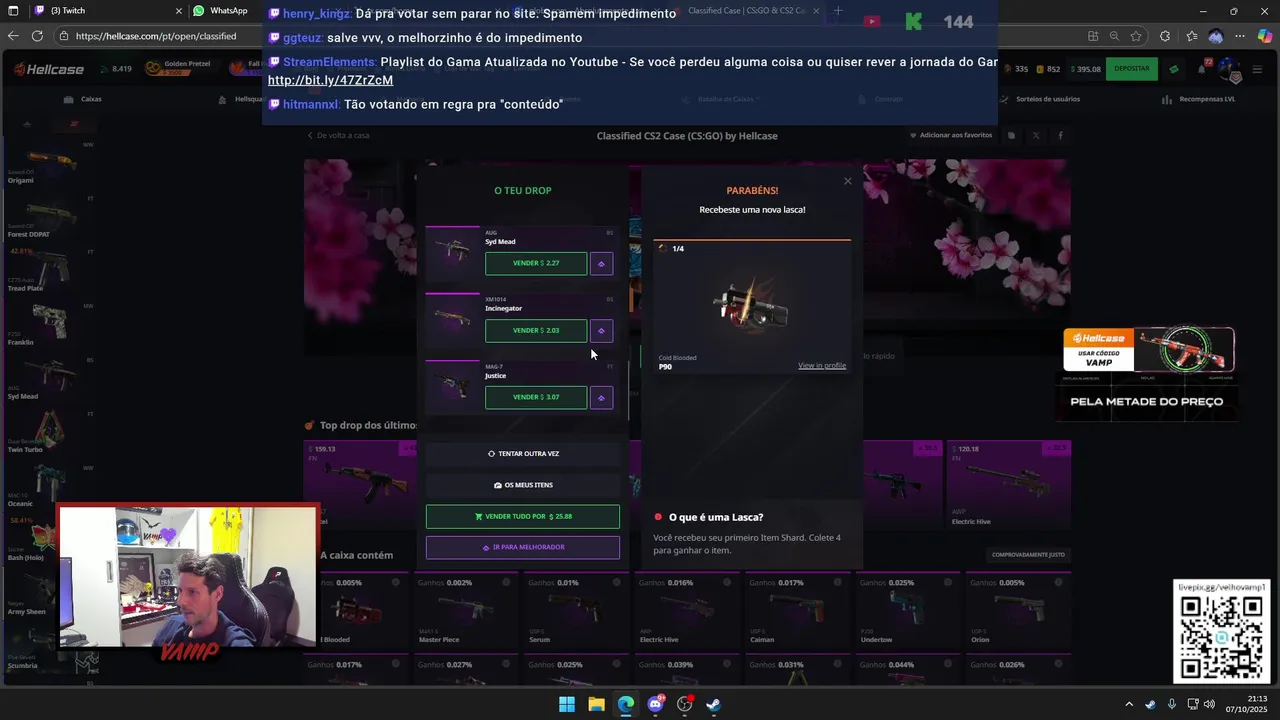Open Os Meus Itens

[523, 485]
